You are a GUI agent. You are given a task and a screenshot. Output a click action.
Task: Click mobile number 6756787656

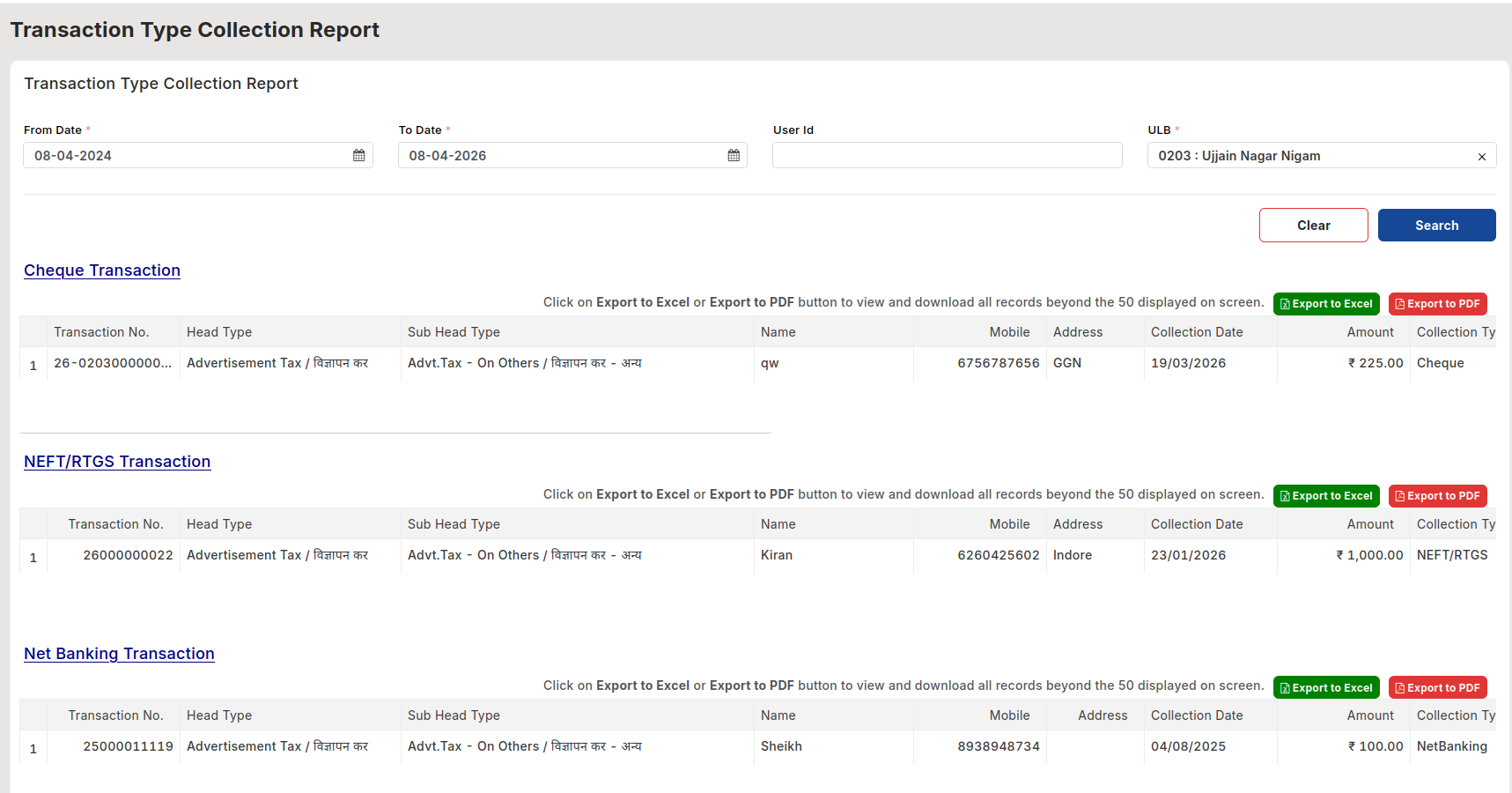[x=999, y=363]
